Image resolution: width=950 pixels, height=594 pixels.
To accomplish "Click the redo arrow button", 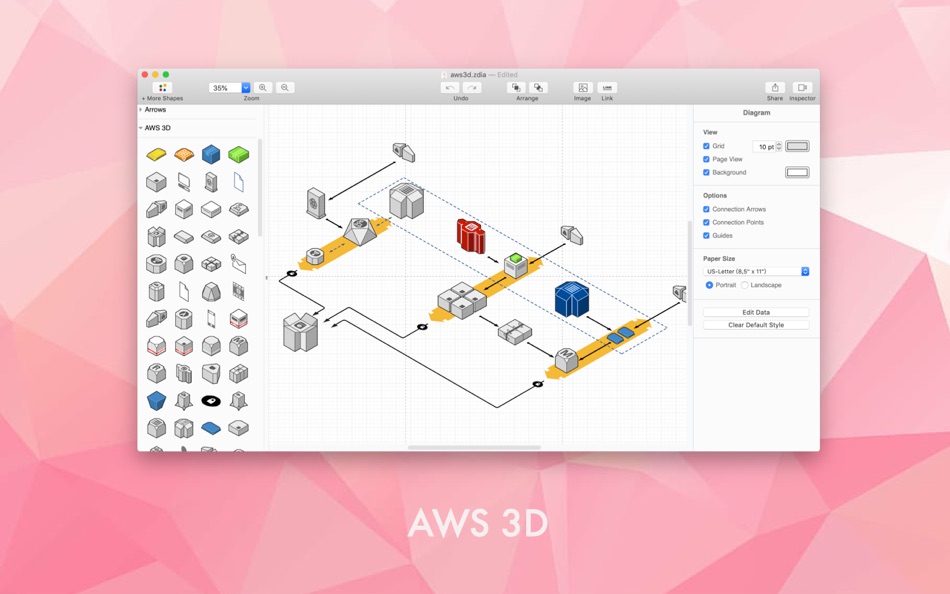I will 472,88.
